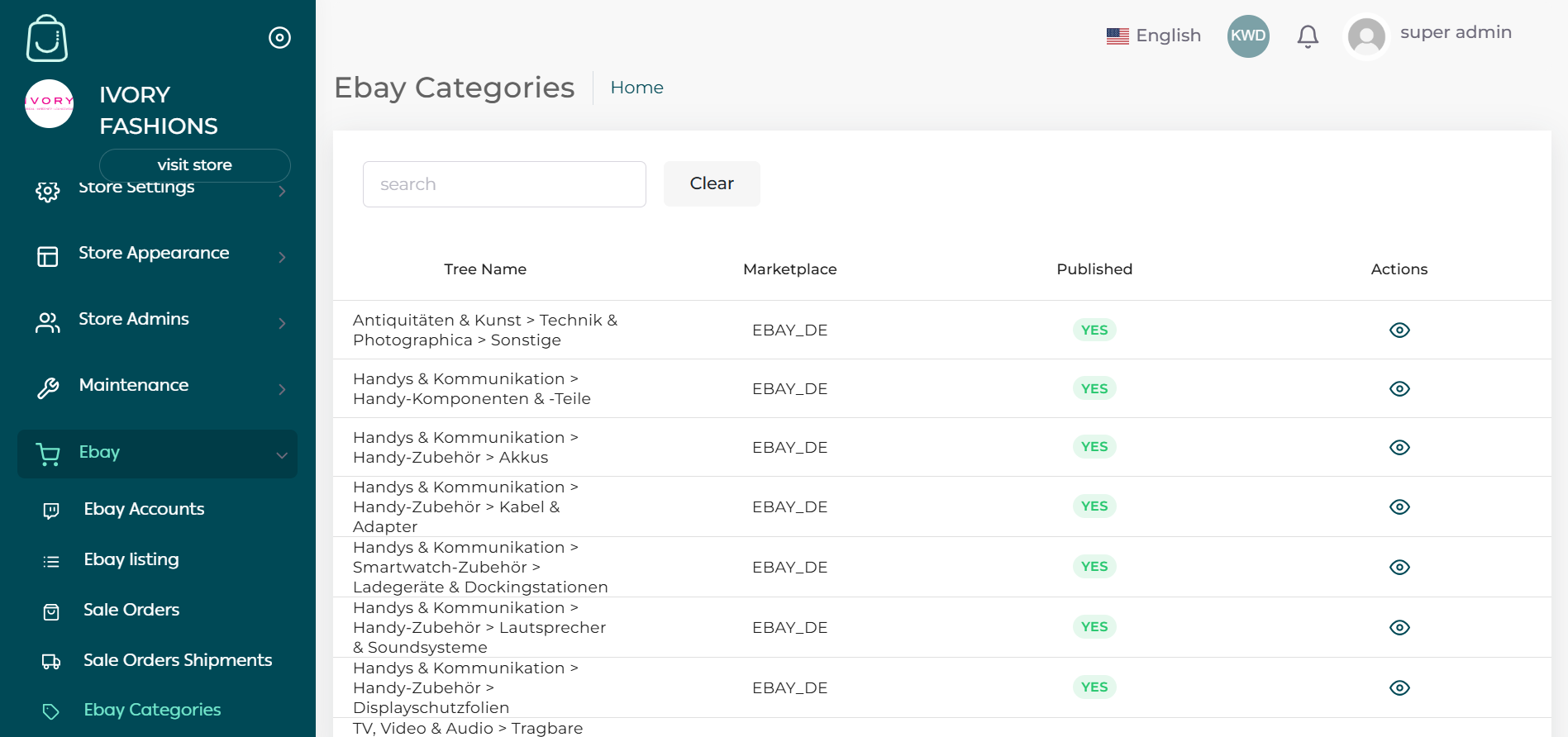View Displayschutzfolien category eye icon

coord(1399,688)
